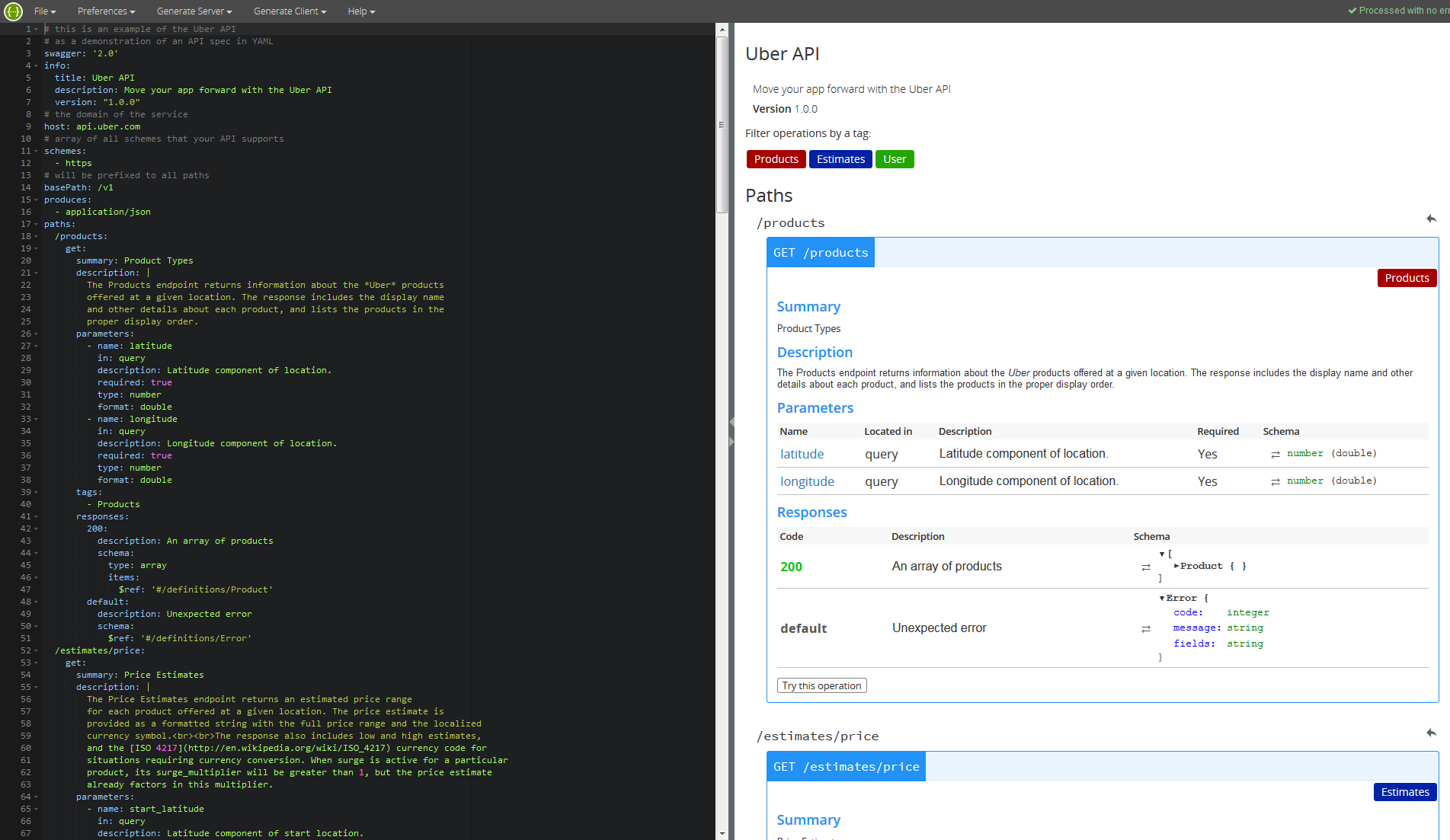
Task: Toggle the Products tag filter
Action: pos(776,159)
